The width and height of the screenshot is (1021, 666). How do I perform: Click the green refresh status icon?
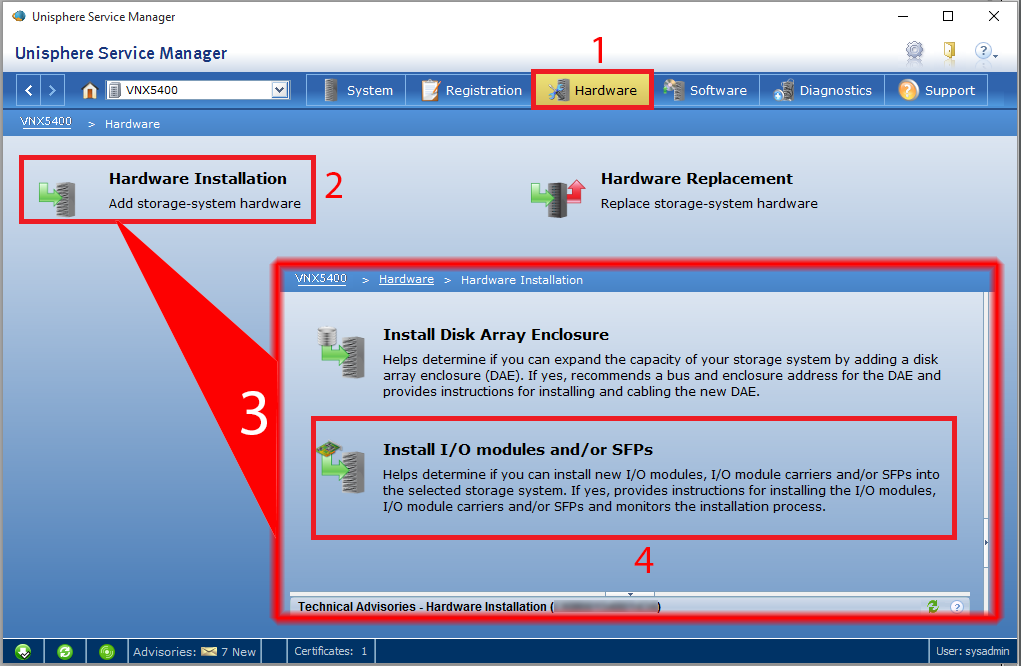tap(64, 651)
